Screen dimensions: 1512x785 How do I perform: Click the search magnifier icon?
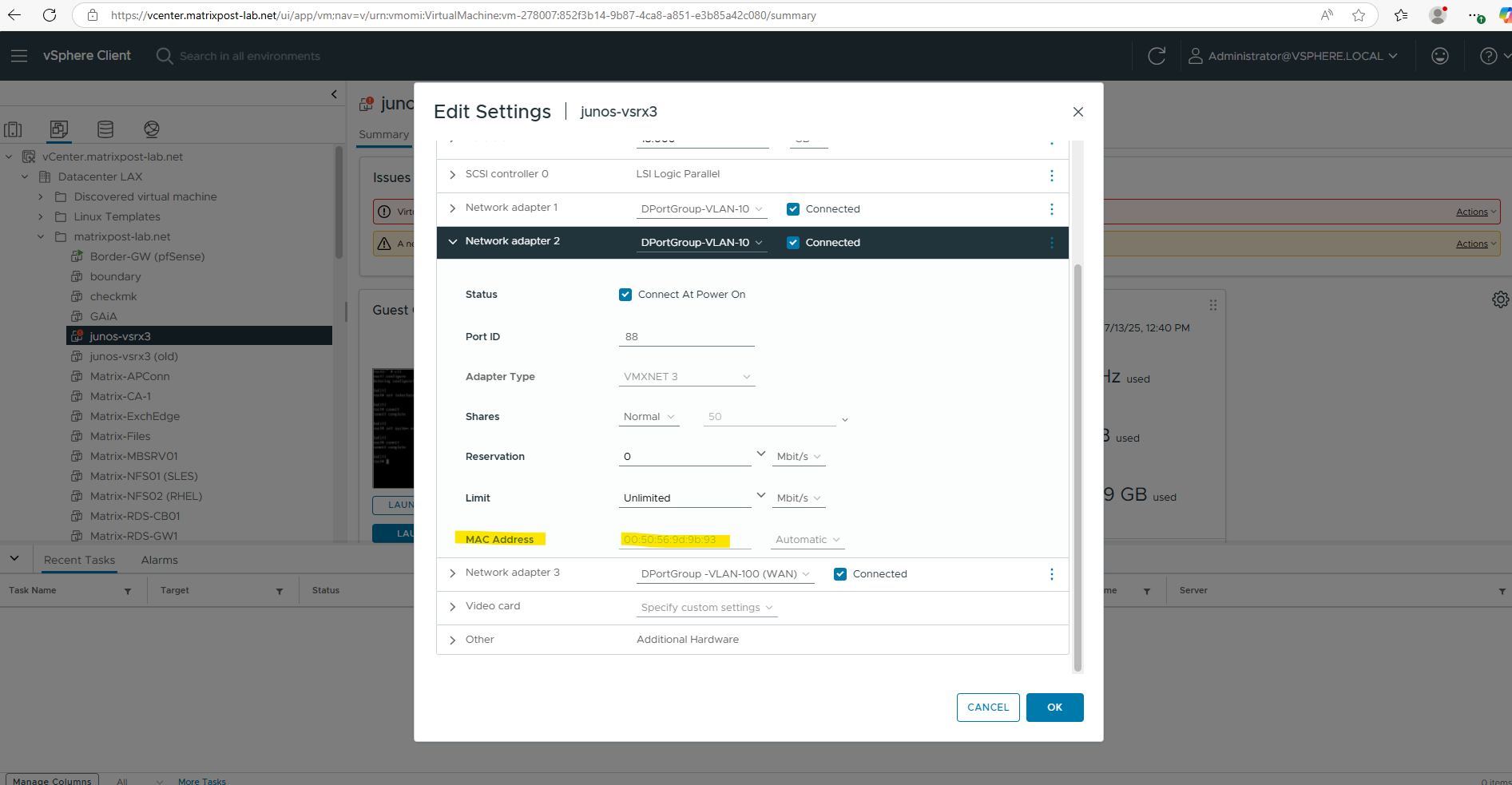[165, 56]
